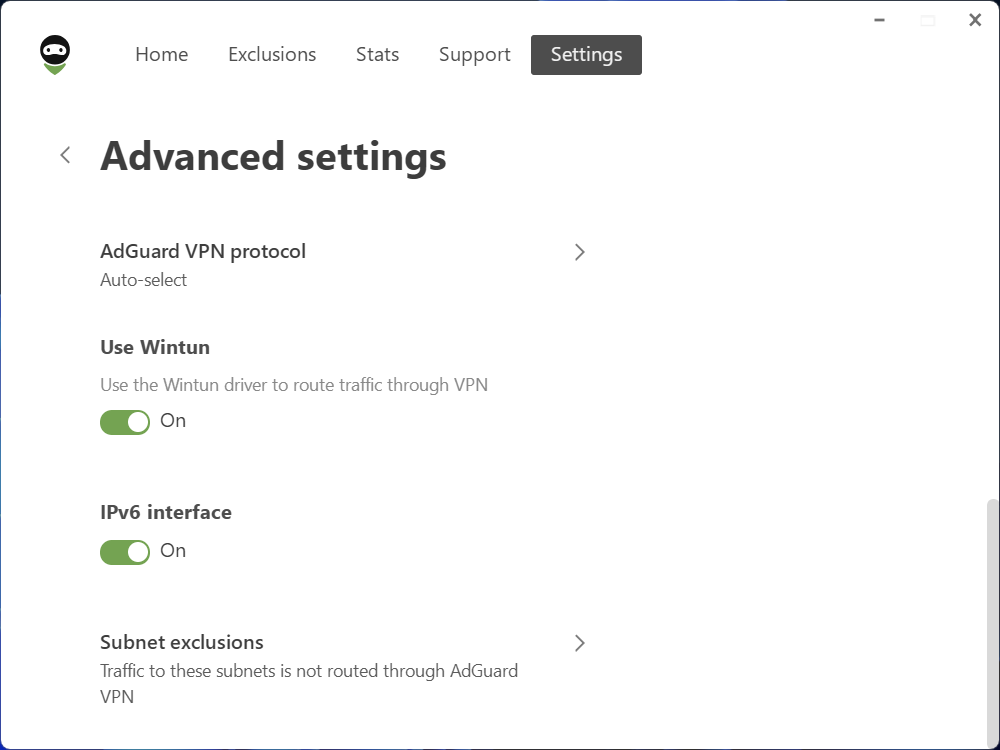Click the subnets not routed description text
This screenshot has width=1000, height=750.
pyautogui.click(x=309, y=684)
